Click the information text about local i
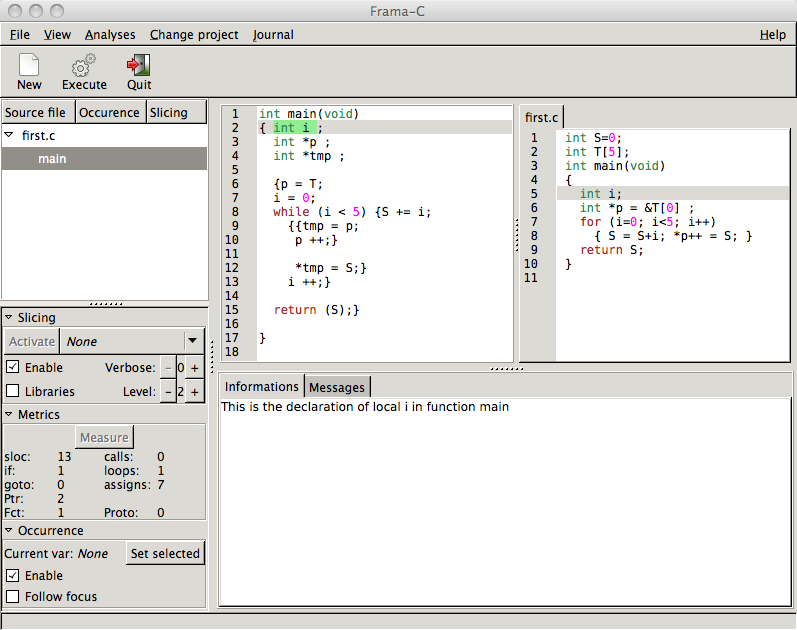The width and height of the screenshot is (797, 630). pos(365,407)
